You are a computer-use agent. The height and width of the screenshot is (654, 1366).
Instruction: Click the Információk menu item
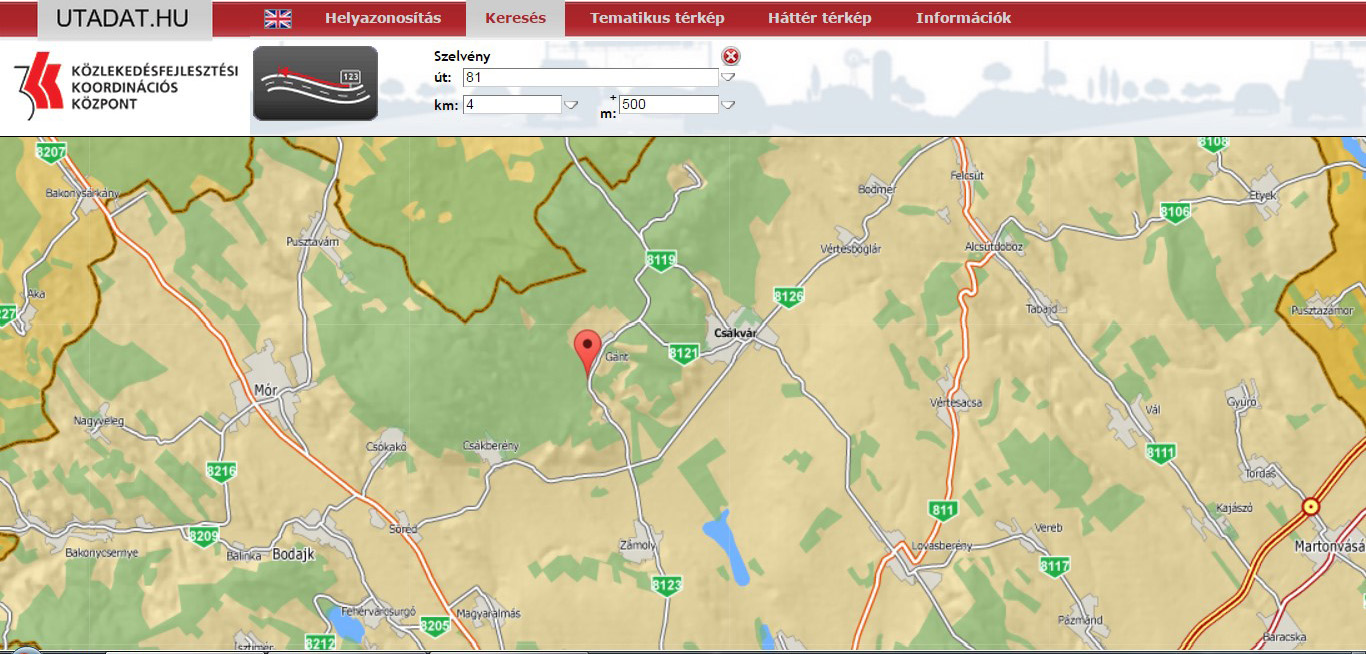[963, 18]
